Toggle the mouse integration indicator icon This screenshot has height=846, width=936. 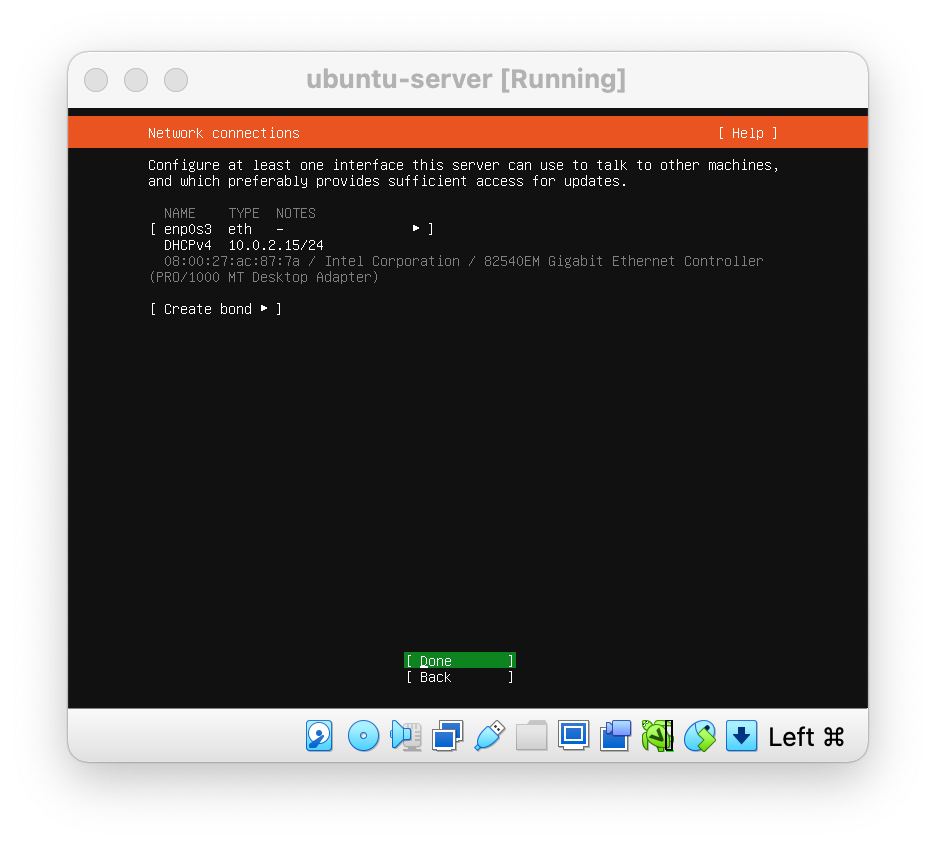699,736
